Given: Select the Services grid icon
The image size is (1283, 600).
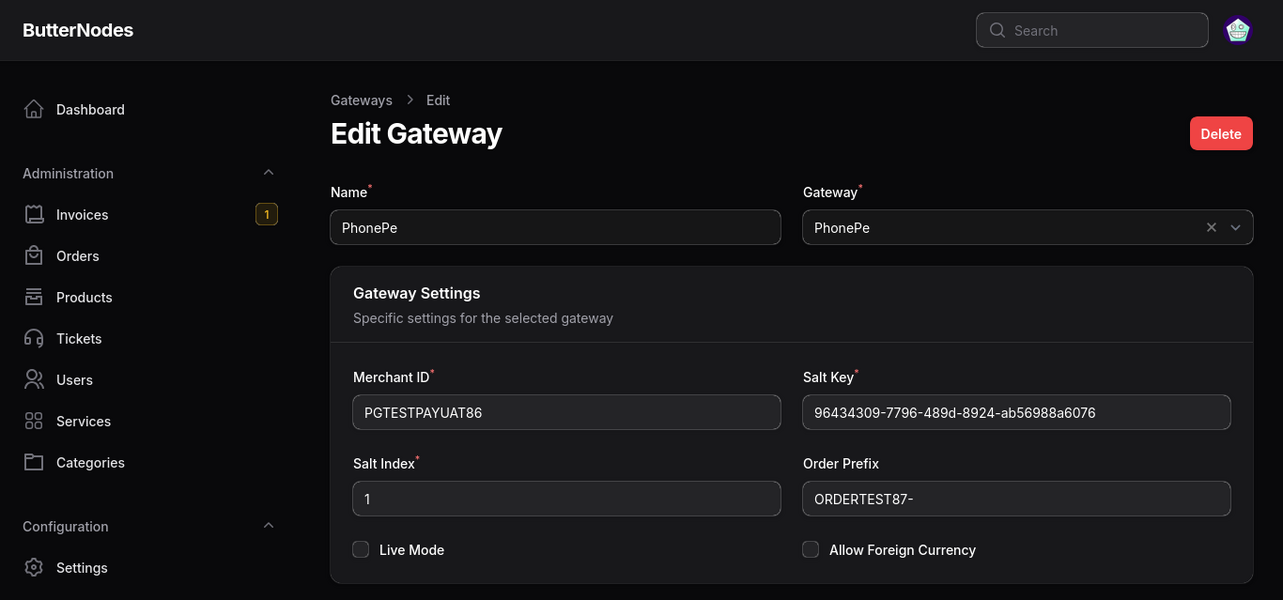Looking at the screenshot, I should (x=34, y=421).
